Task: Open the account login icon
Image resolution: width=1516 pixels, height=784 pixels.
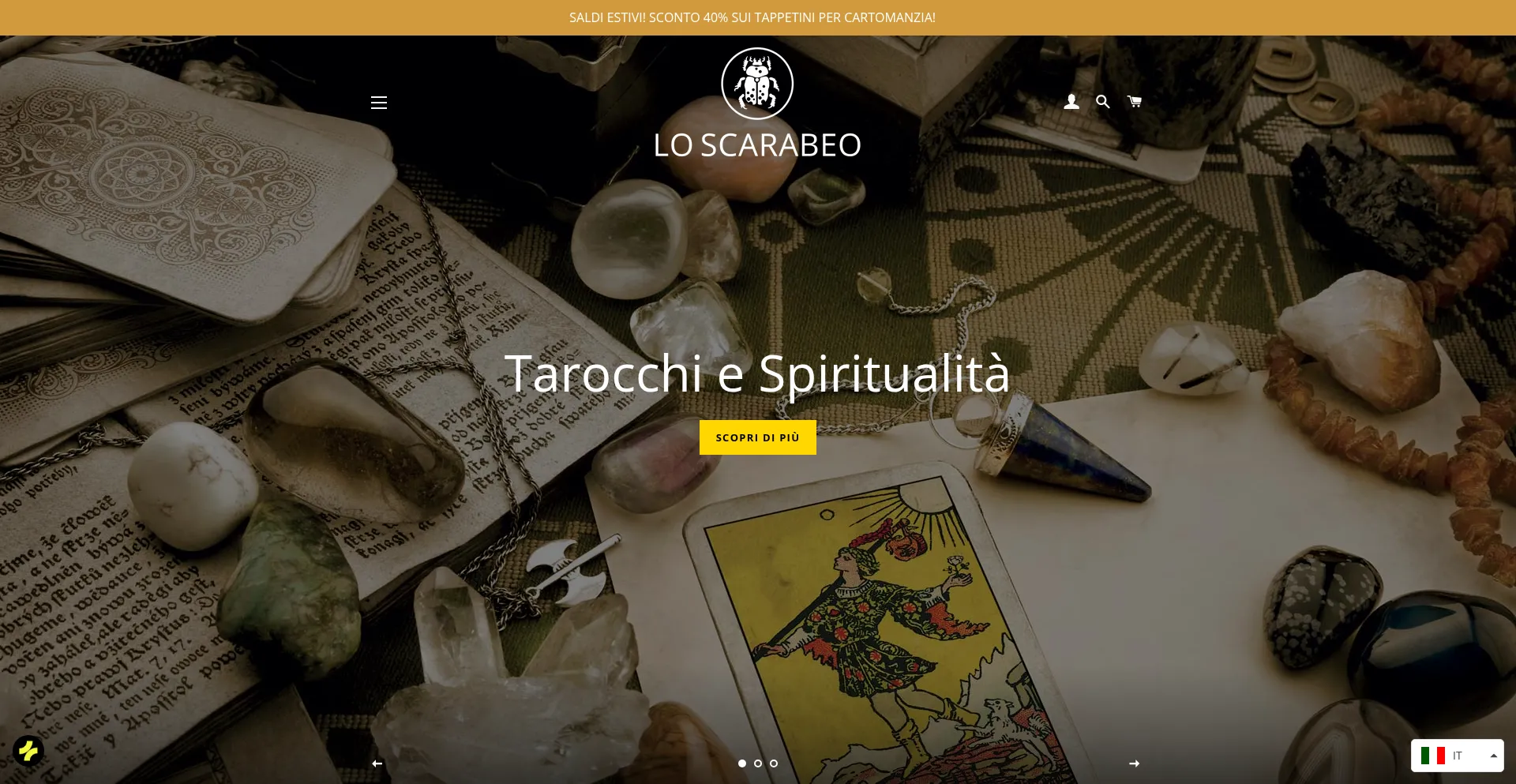Action: pyautogui.click(x=1071, y=101)
